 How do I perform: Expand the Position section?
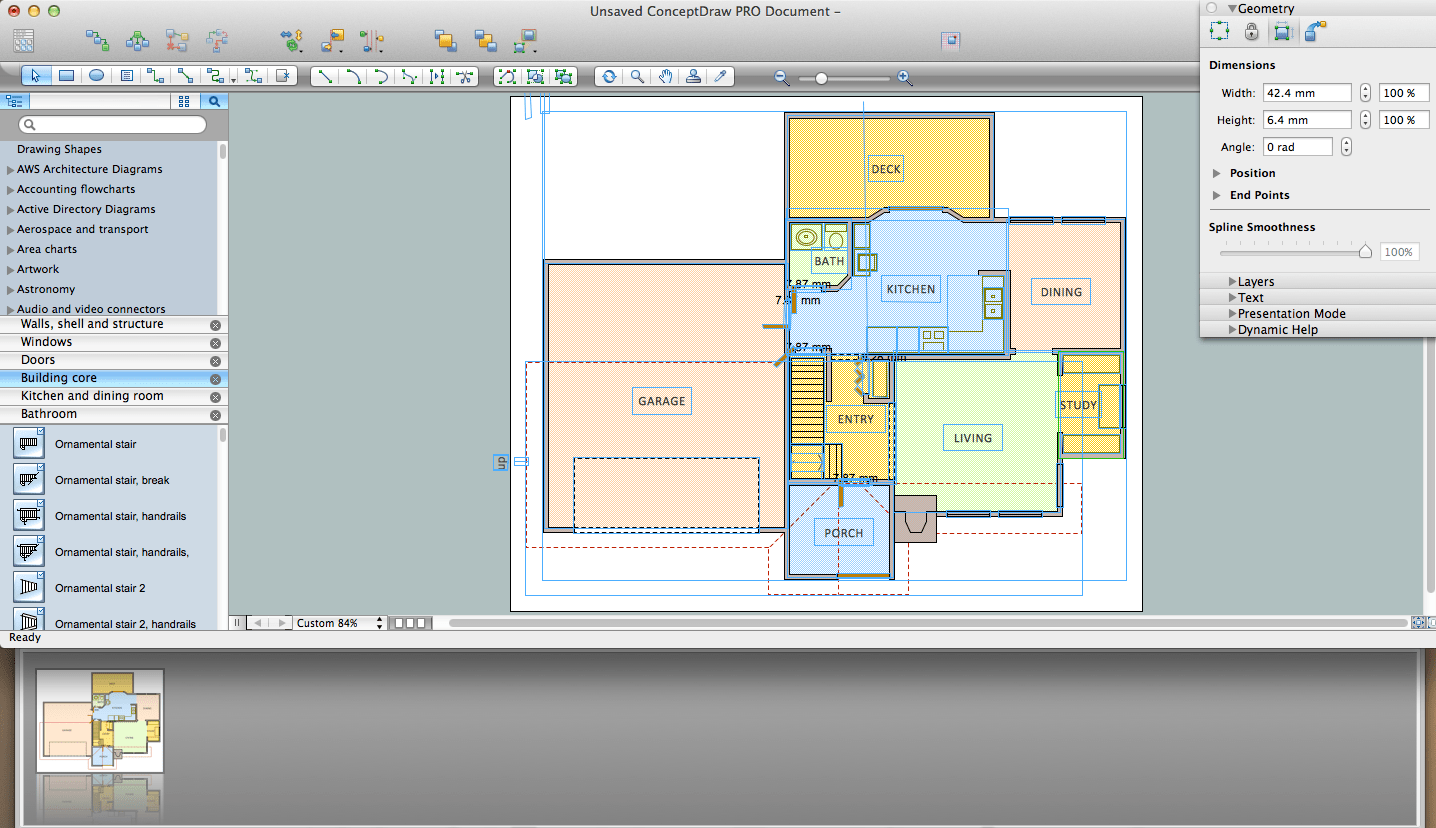coord(1218,172)
